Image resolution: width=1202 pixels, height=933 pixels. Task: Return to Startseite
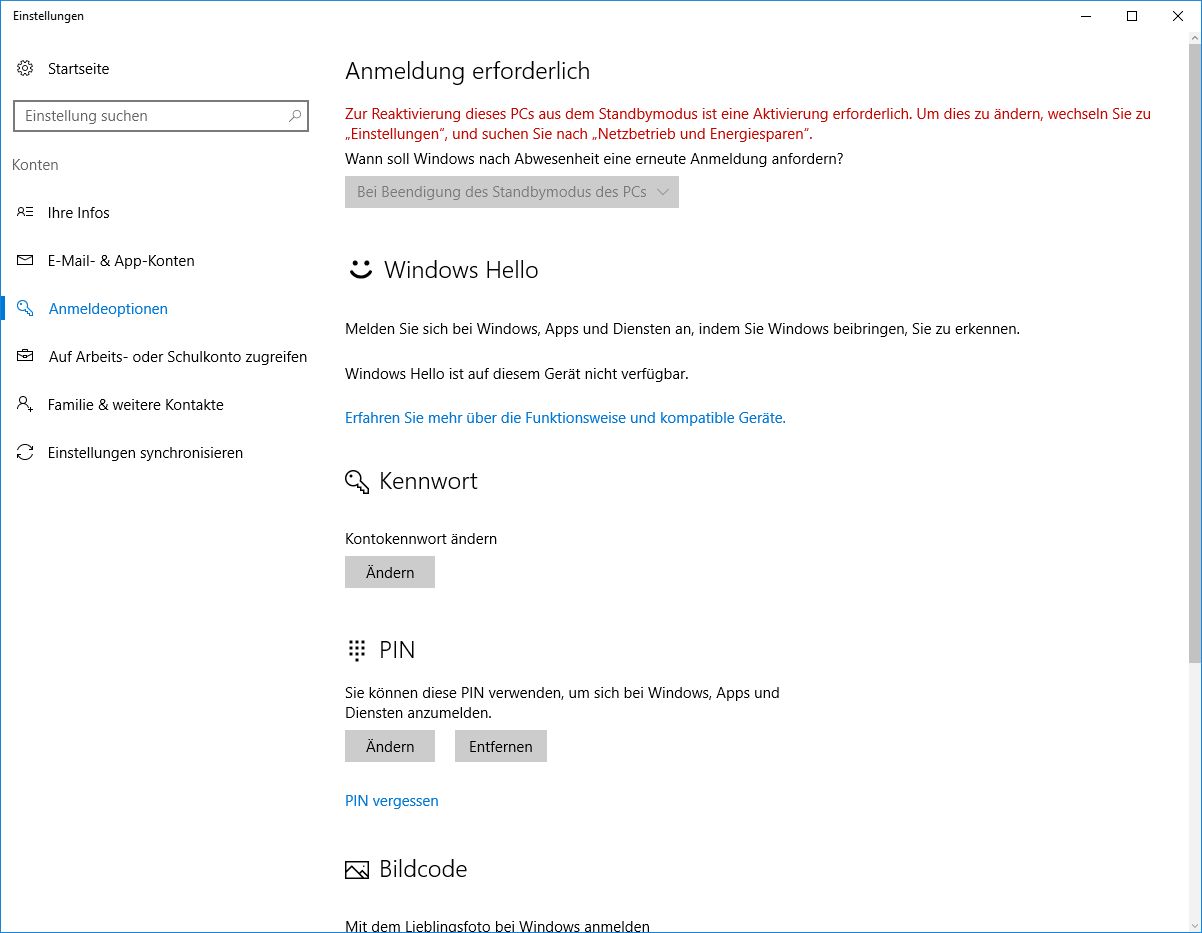tap(78, 69)
